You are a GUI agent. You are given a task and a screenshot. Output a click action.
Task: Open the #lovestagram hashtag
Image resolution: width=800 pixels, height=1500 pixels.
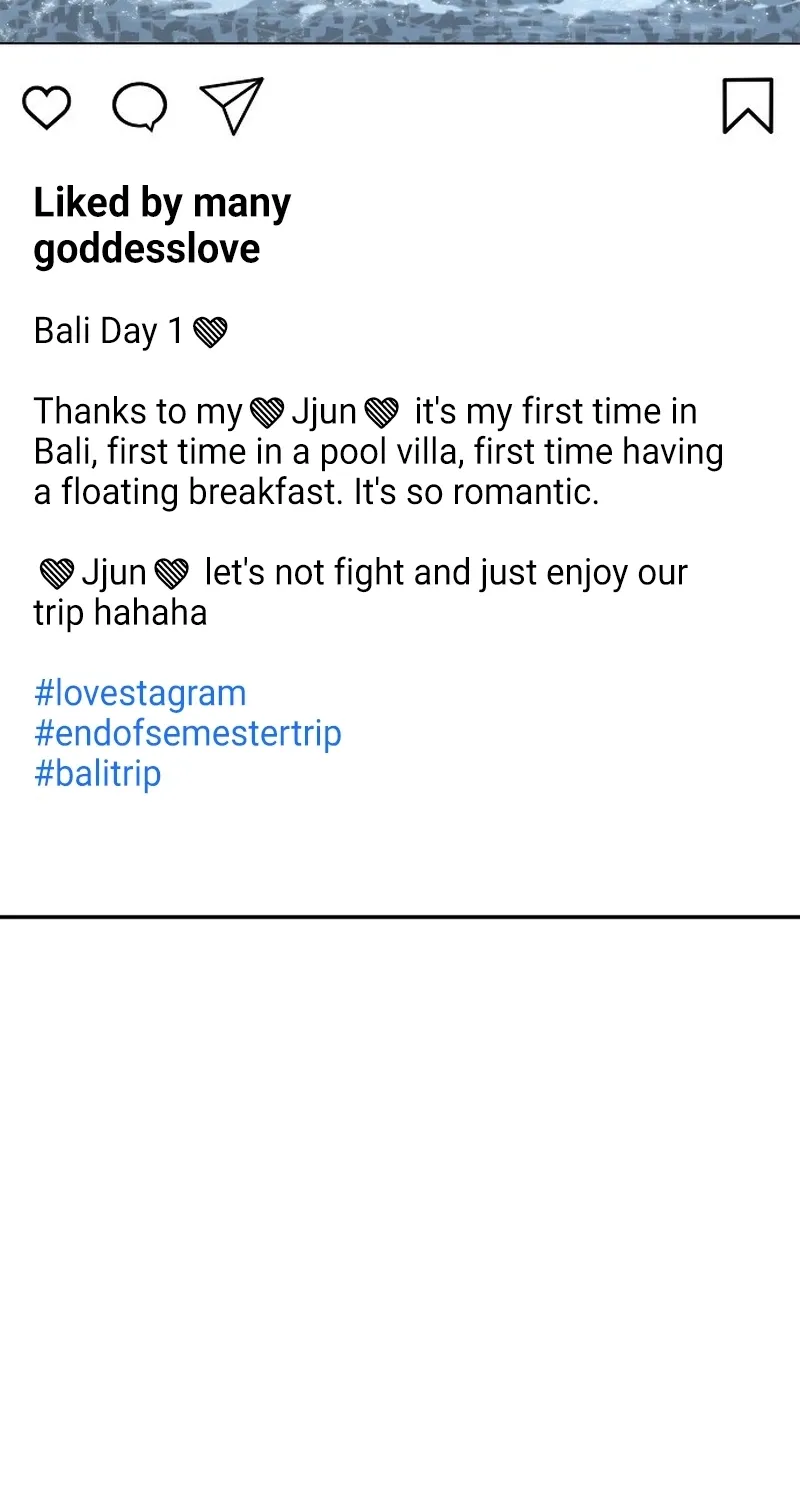pos(140,693)
